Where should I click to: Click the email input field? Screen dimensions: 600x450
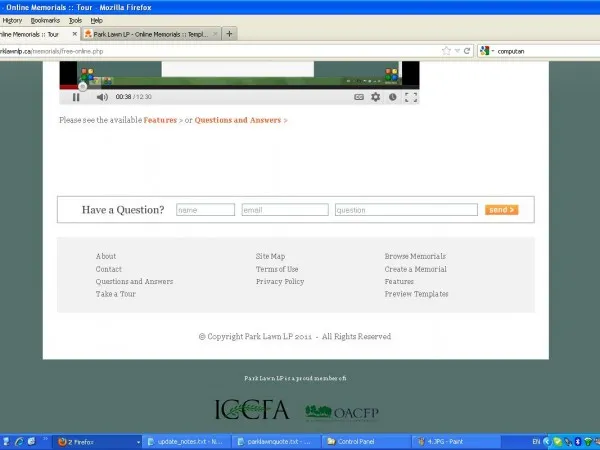coord(285,210)
